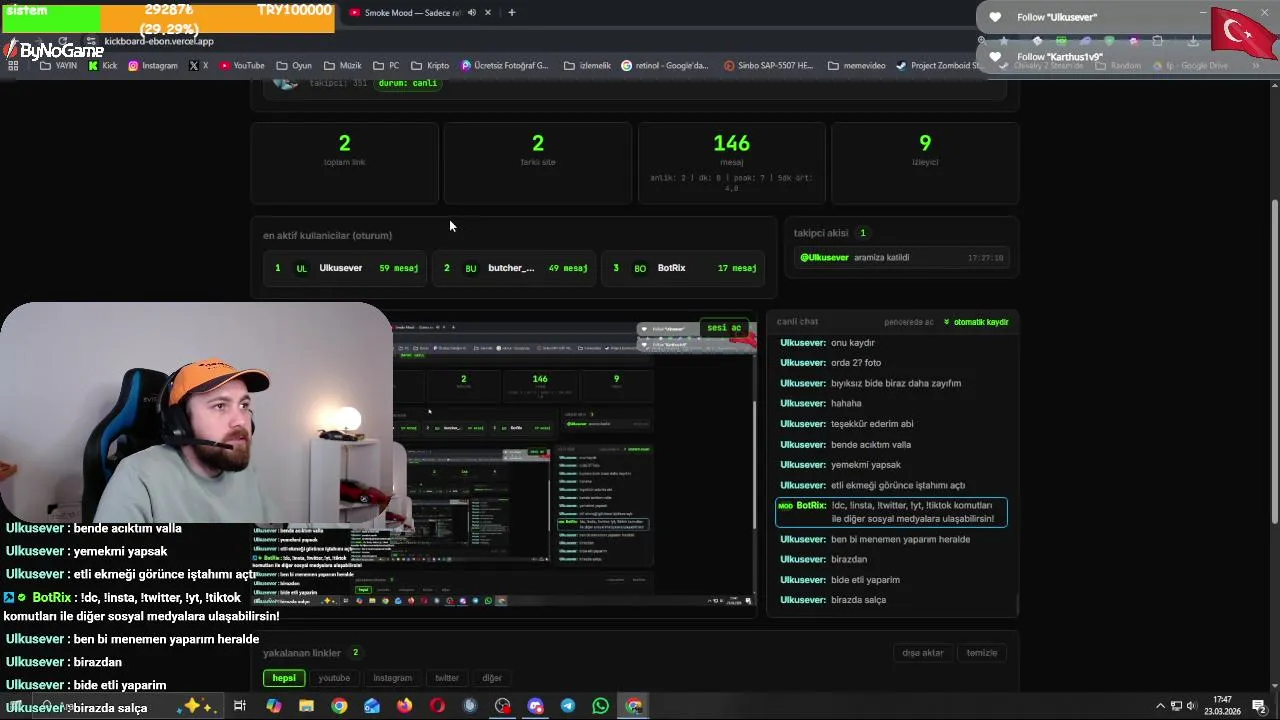Open the notification center icon
Screen dimensions: 1280x720
point(1259,706)
